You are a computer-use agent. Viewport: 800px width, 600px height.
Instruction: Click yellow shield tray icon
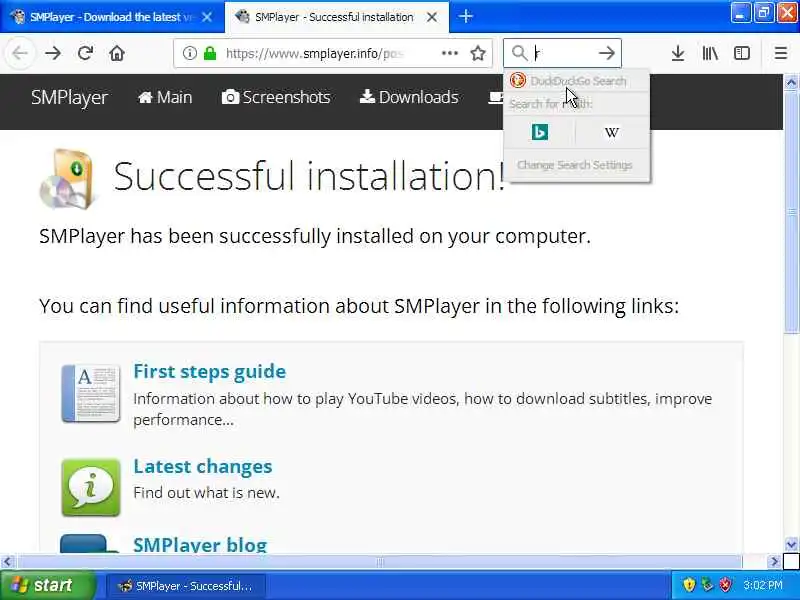click(689, 585)
